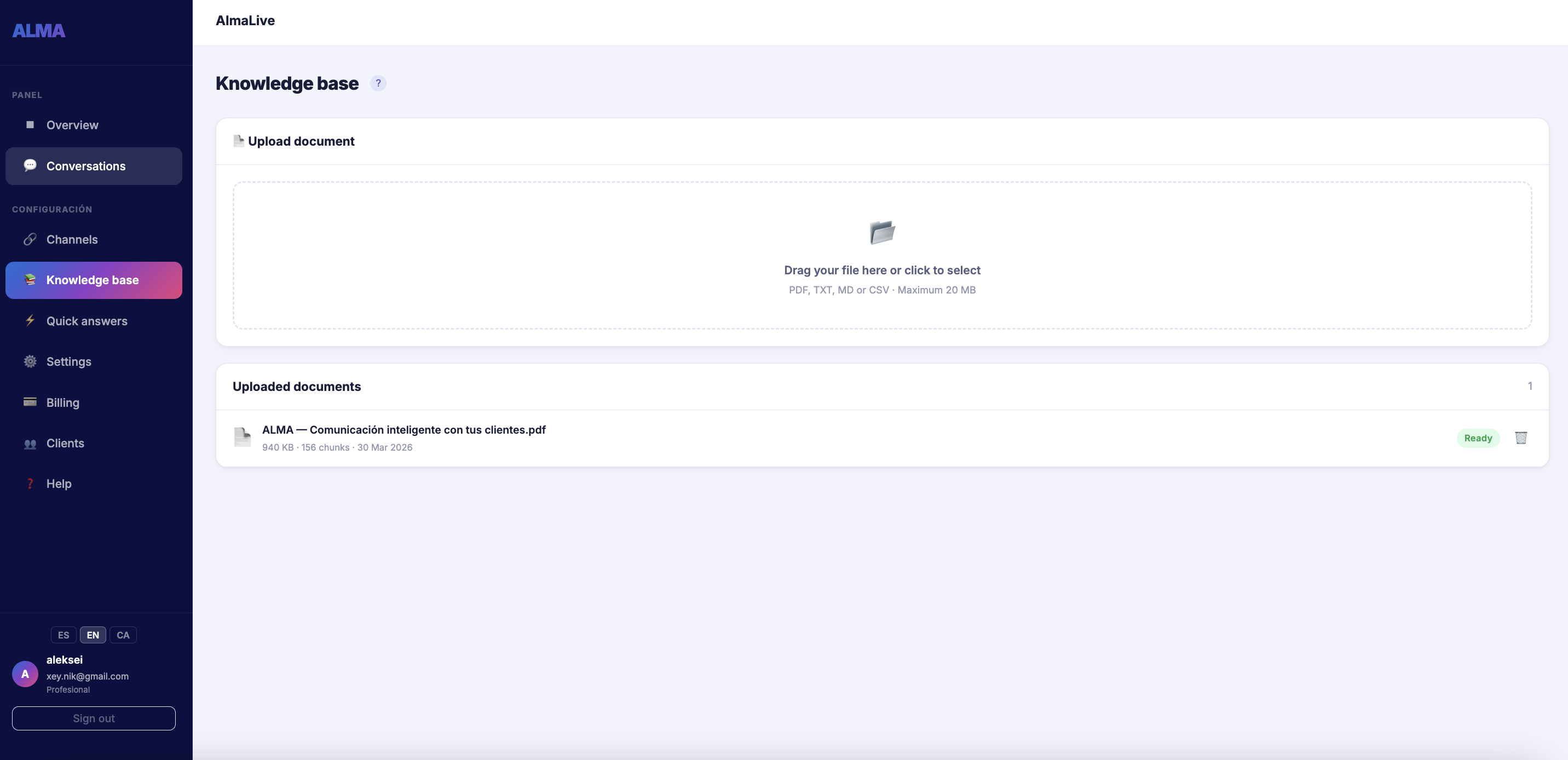Click the folder icon in the upload area

pyautogui.click(x=882, y=233)
